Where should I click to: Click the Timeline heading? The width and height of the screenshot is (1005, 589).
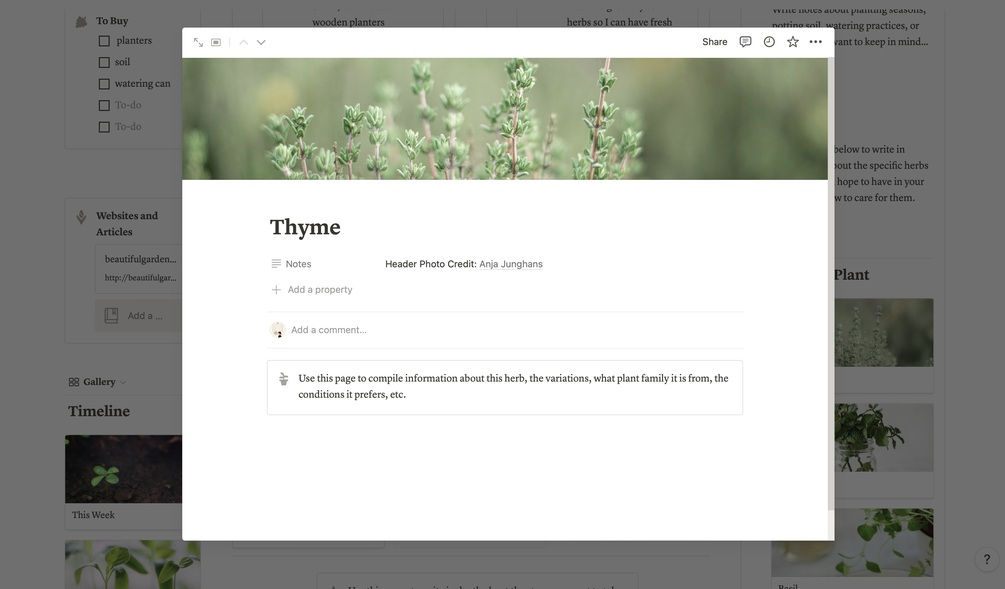coord(99,411)
